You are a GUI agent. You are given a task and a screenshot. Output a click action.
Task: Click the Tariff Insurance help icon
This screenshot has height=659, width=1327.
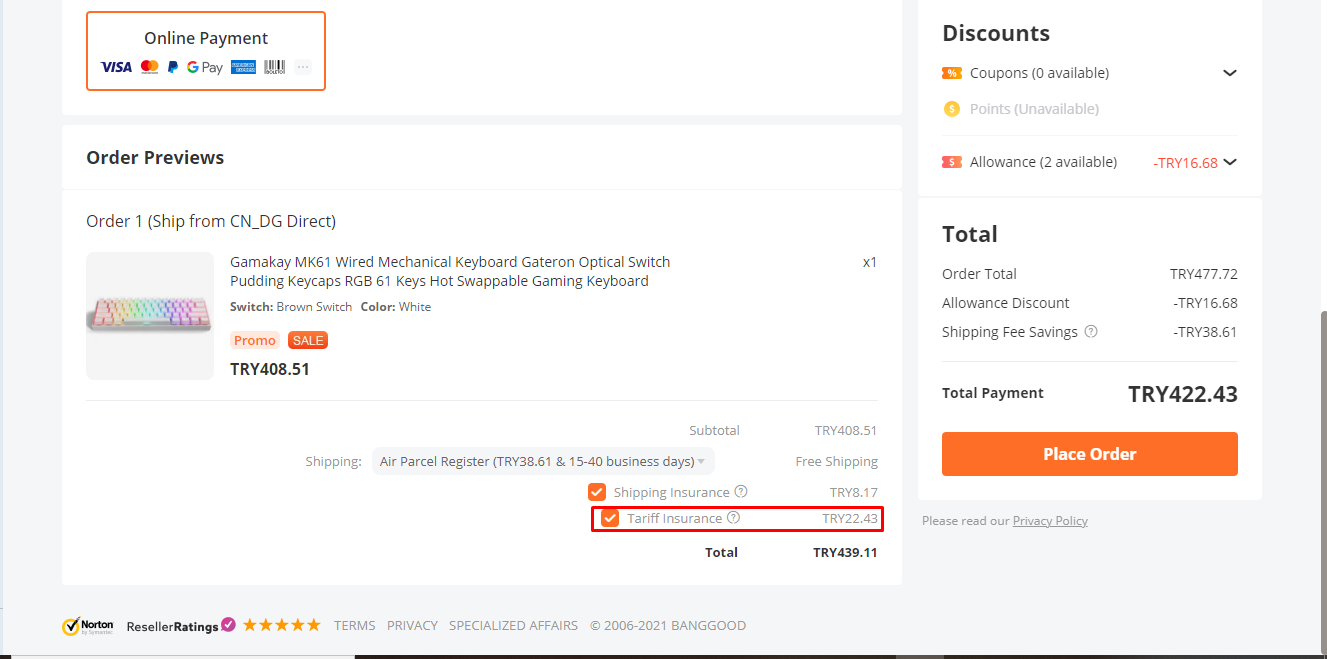pos(733,518)
